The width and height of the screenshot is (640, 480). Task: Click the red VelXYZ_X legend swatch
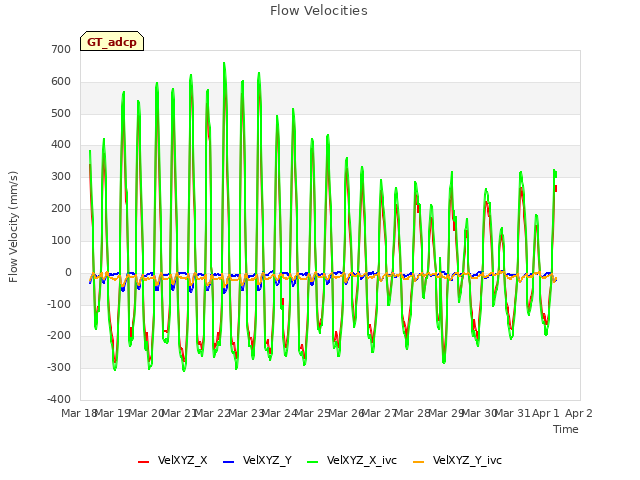point(143,462)
